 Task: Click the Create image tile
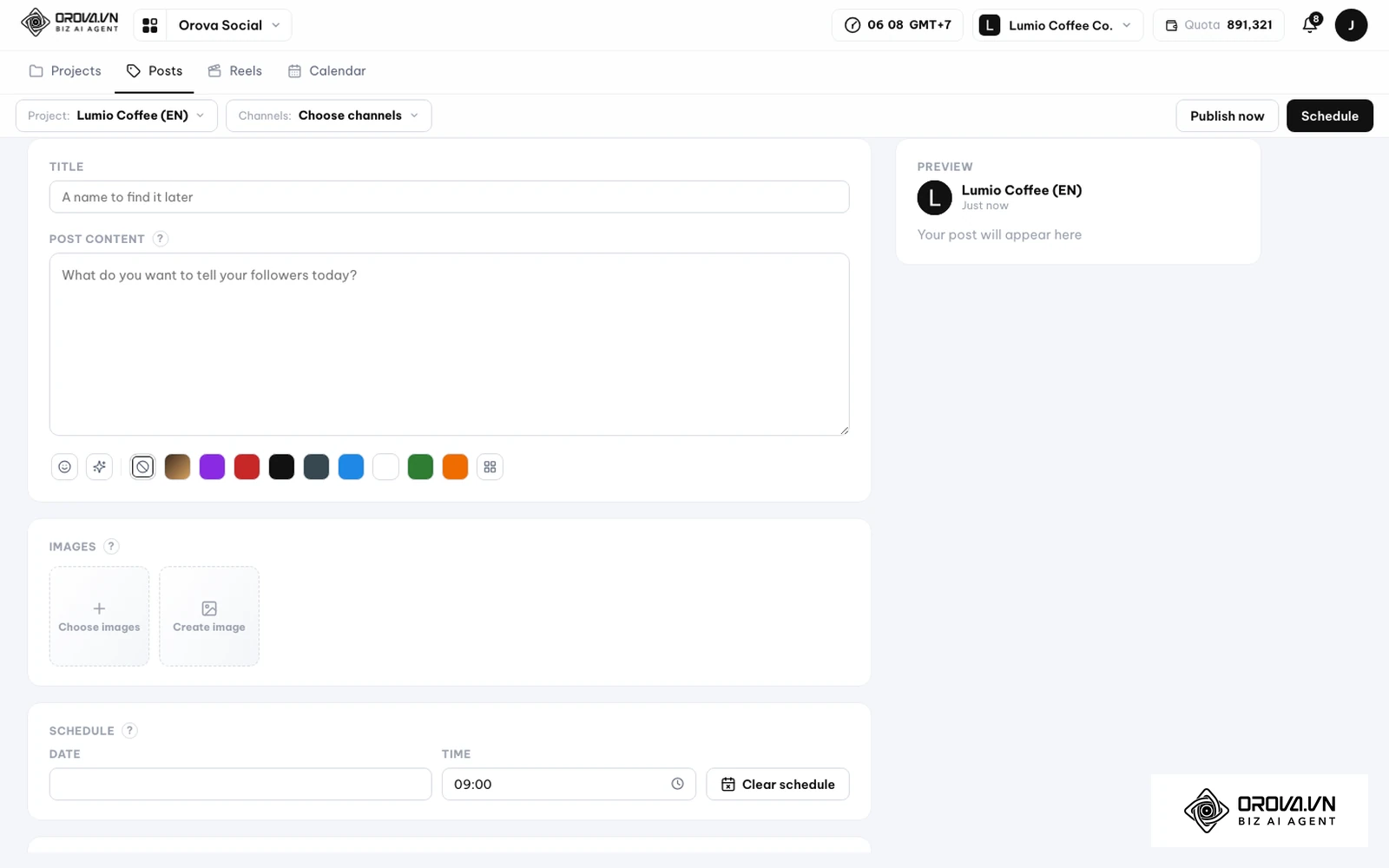tap(209, 616)
